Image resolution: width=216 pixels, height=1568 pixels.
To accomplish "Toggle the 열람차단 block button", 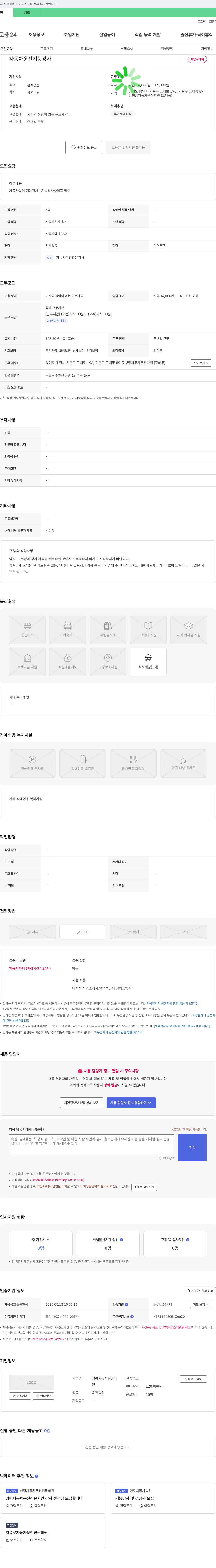I will tap(43, 1396).
